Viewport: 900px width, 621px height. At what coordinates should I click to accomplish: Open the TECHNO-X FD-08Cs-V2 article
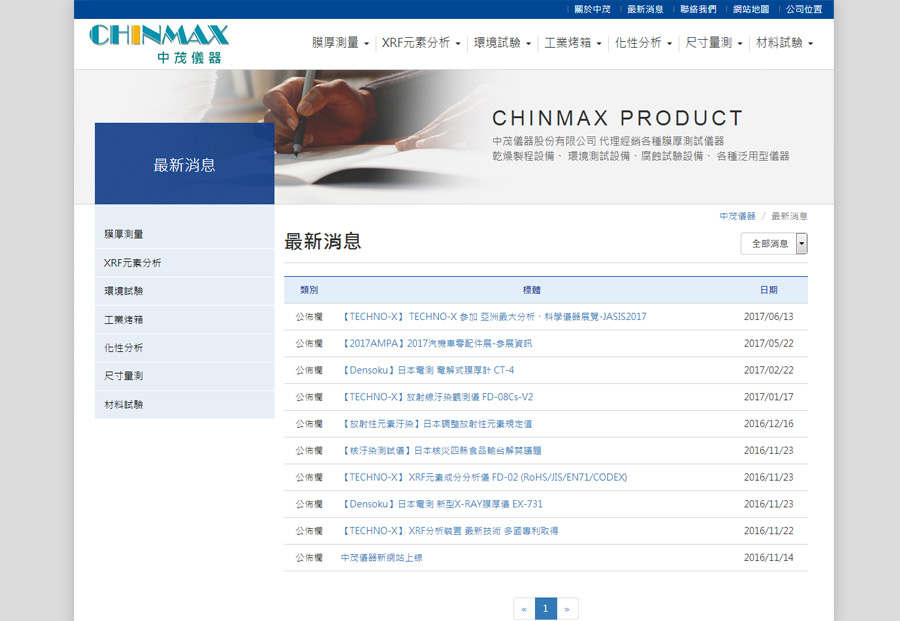(437, 397)
